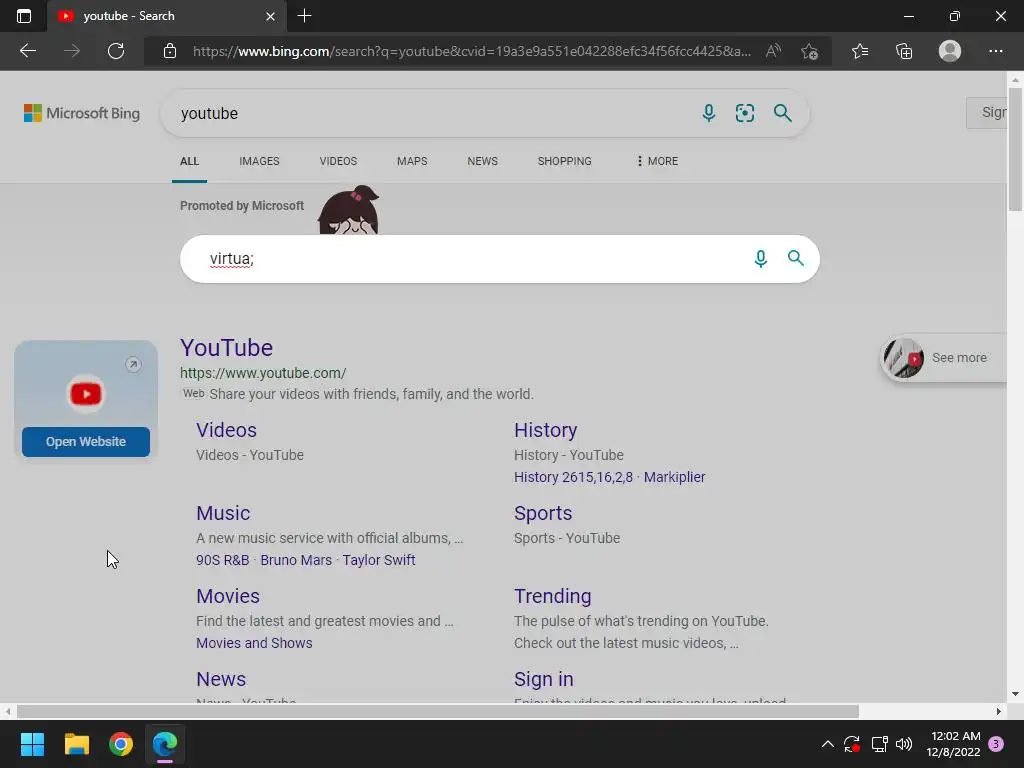Open Edge Settings and more menu
The image size is (1024, 768).
pos(995,51)
